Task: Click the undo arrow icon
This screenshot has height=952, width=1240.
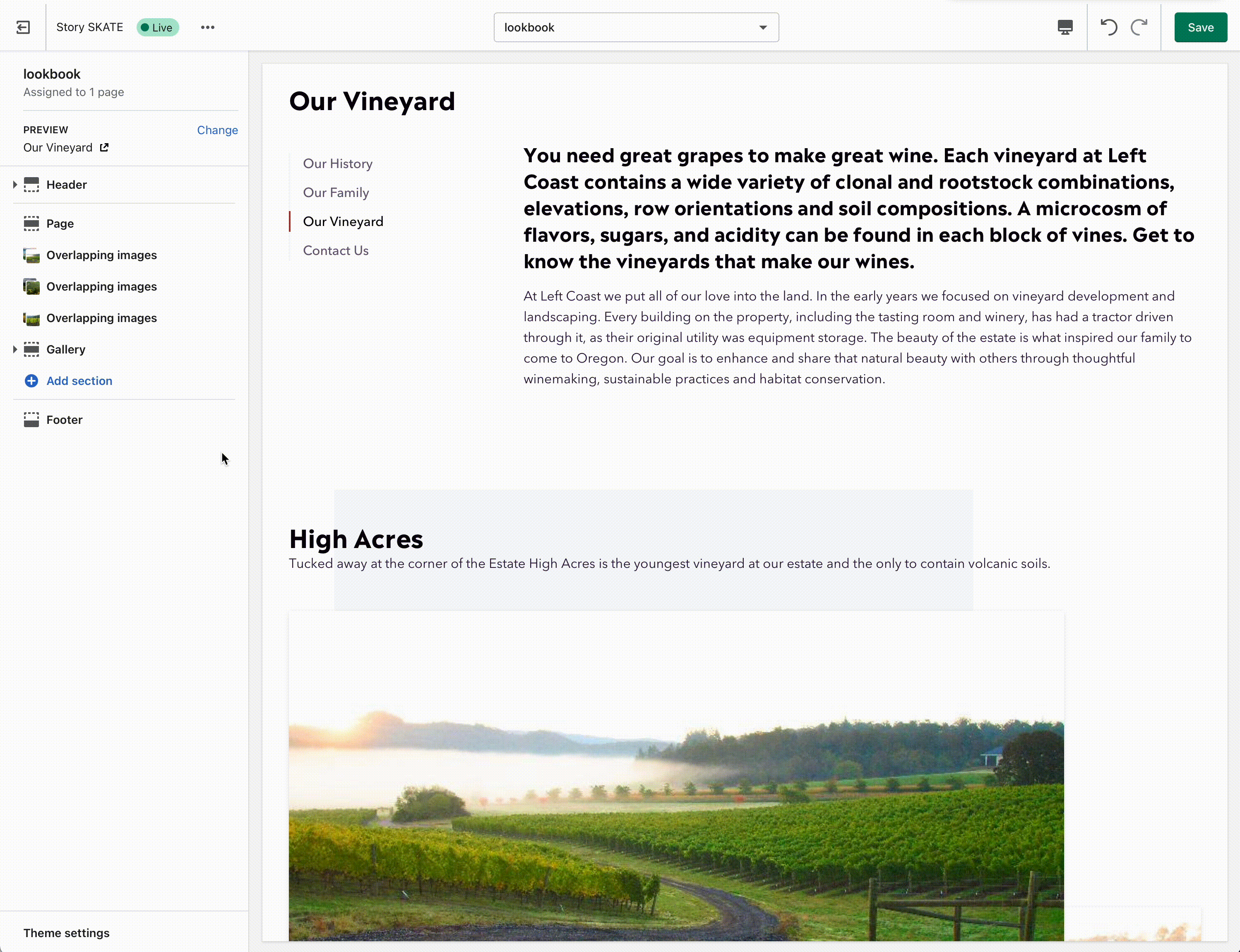Action: [1108, 27]
